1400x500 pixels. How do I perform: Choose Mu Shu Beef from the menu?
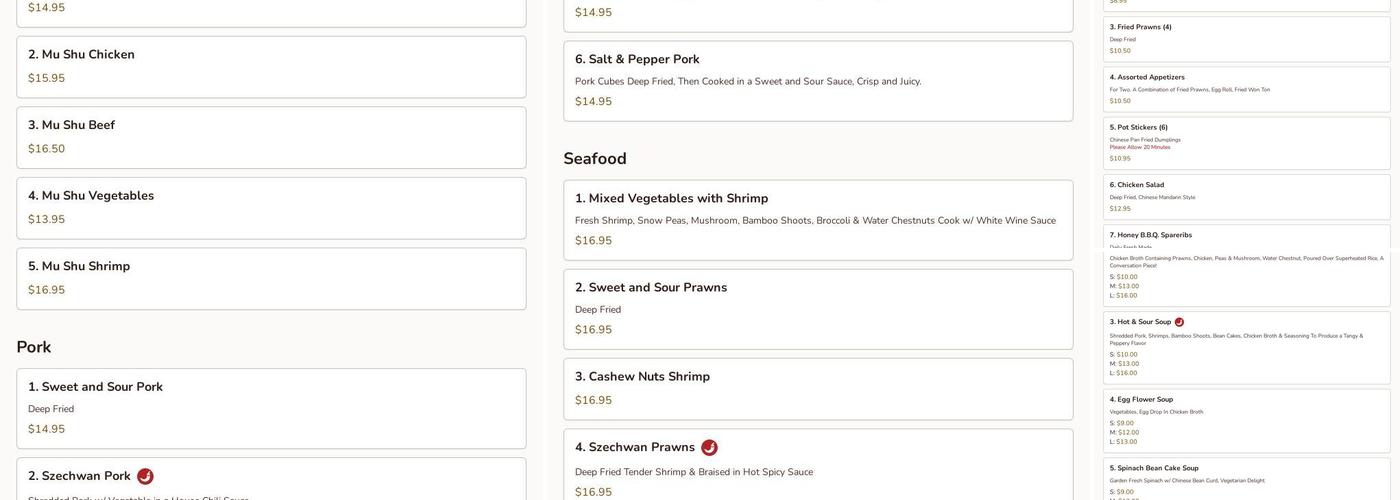click(x=271, y=138)
